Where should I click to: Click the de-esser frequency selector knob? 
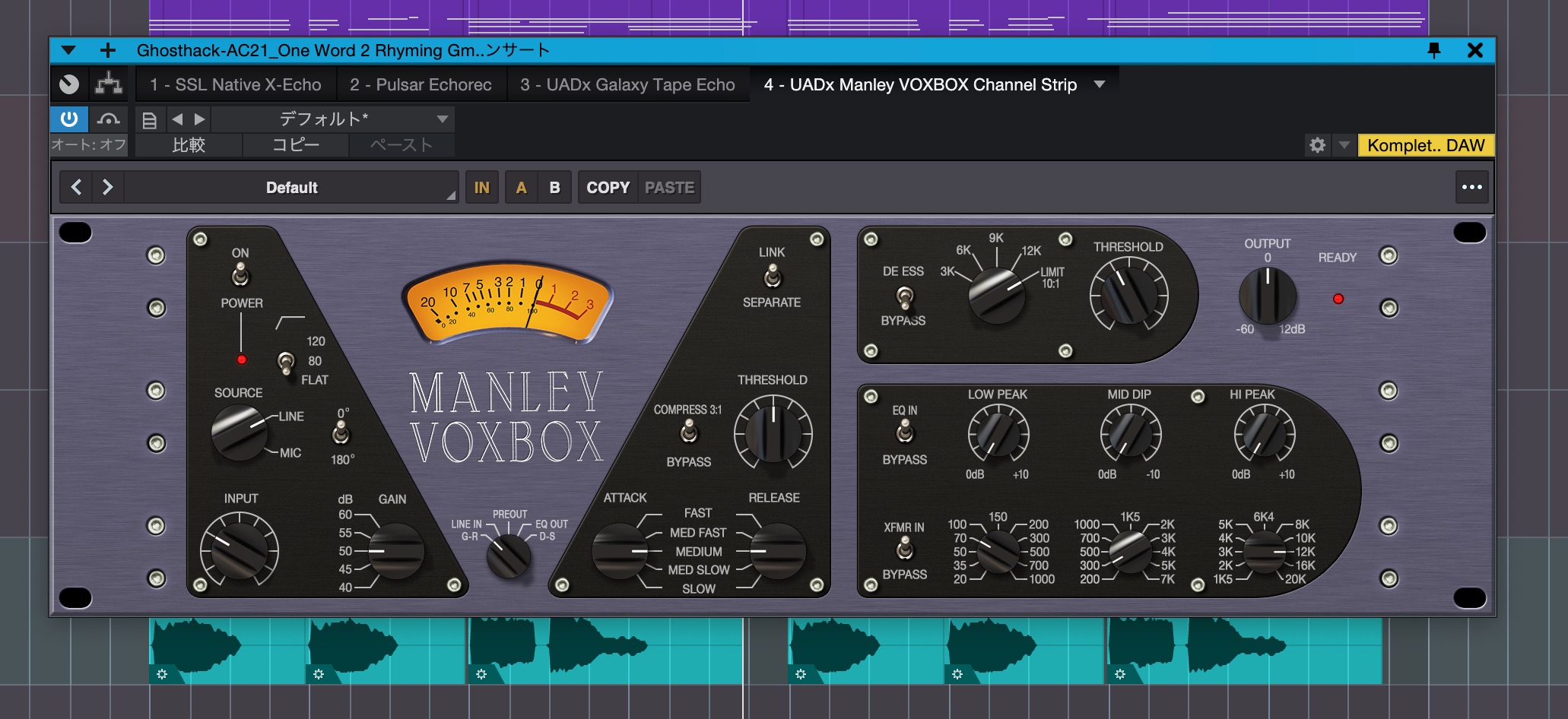click(x=997, y=296)
